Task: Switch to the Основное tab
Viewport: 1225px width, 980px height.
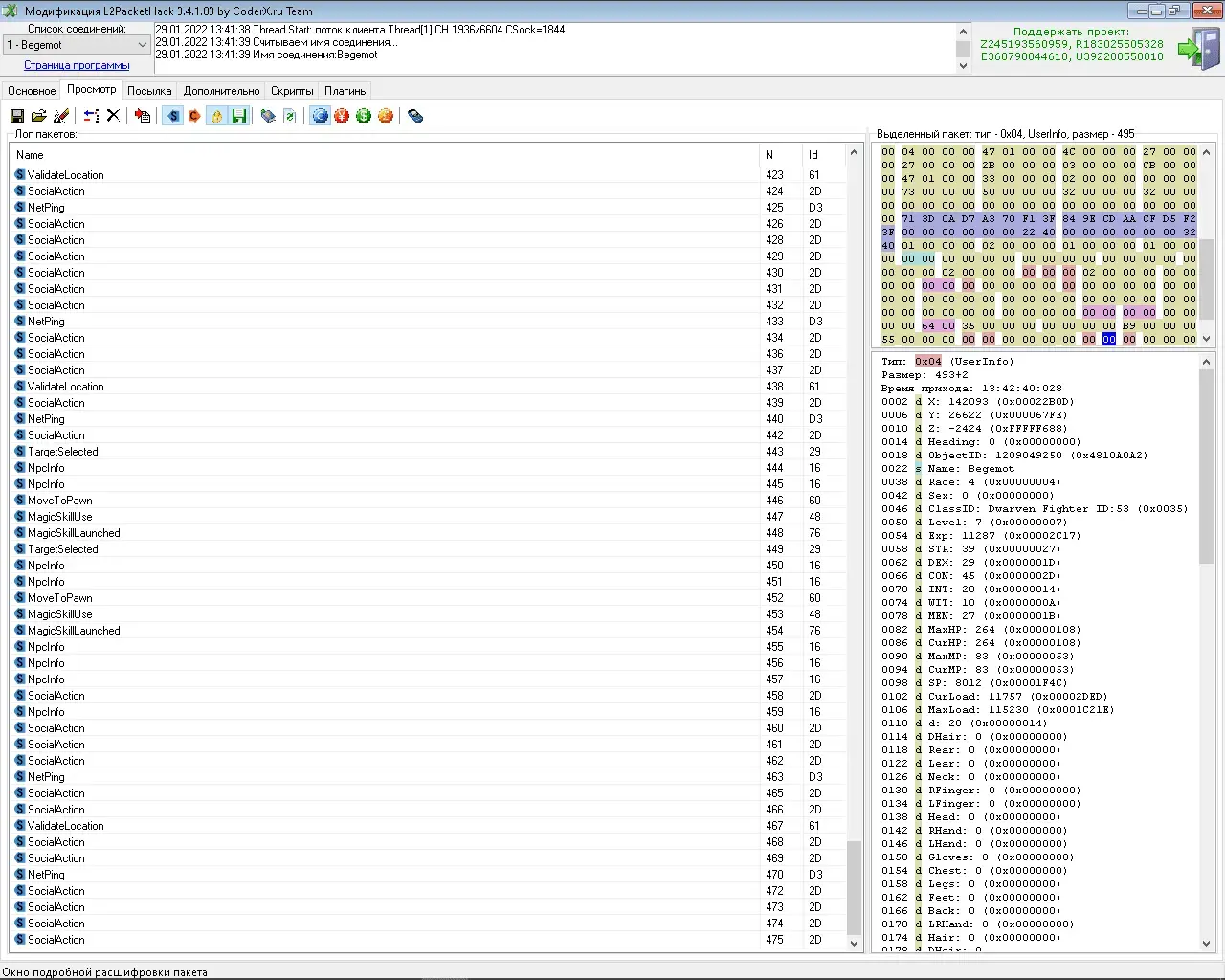Action: pos(32,91)
